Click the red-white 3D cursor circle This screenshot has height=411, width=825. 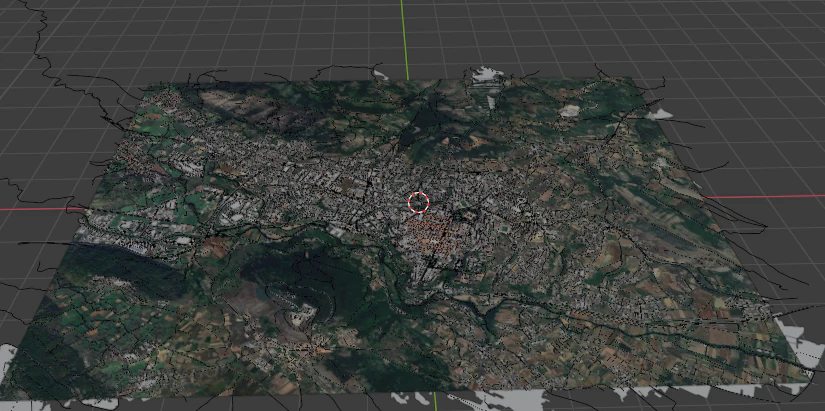tap(419, 203)
